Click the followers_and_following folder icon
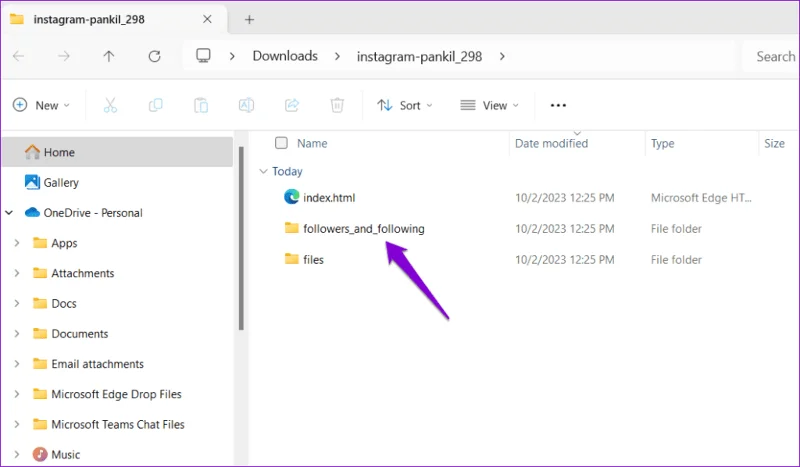 [291, 228]
